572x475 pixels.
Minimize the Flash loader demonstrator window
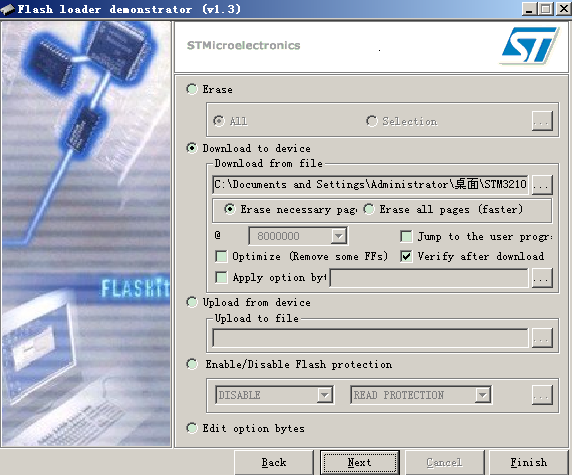click(x=530, y=8)
